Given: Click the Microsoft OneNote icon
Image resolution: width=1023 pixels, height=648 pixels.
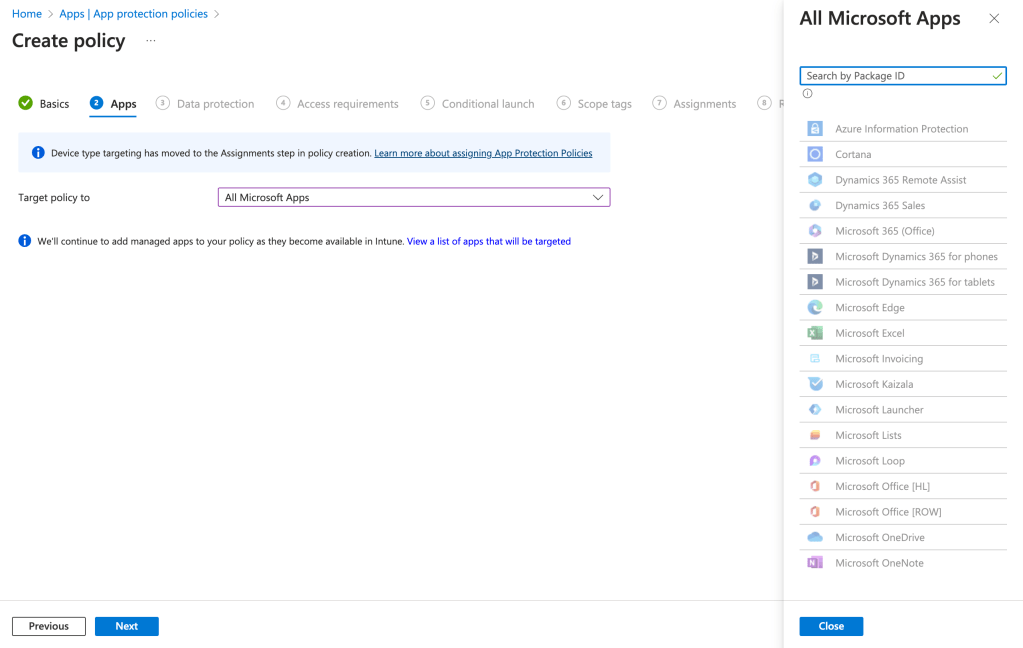Looking at the screenshot, I should [x=815, y=563].
